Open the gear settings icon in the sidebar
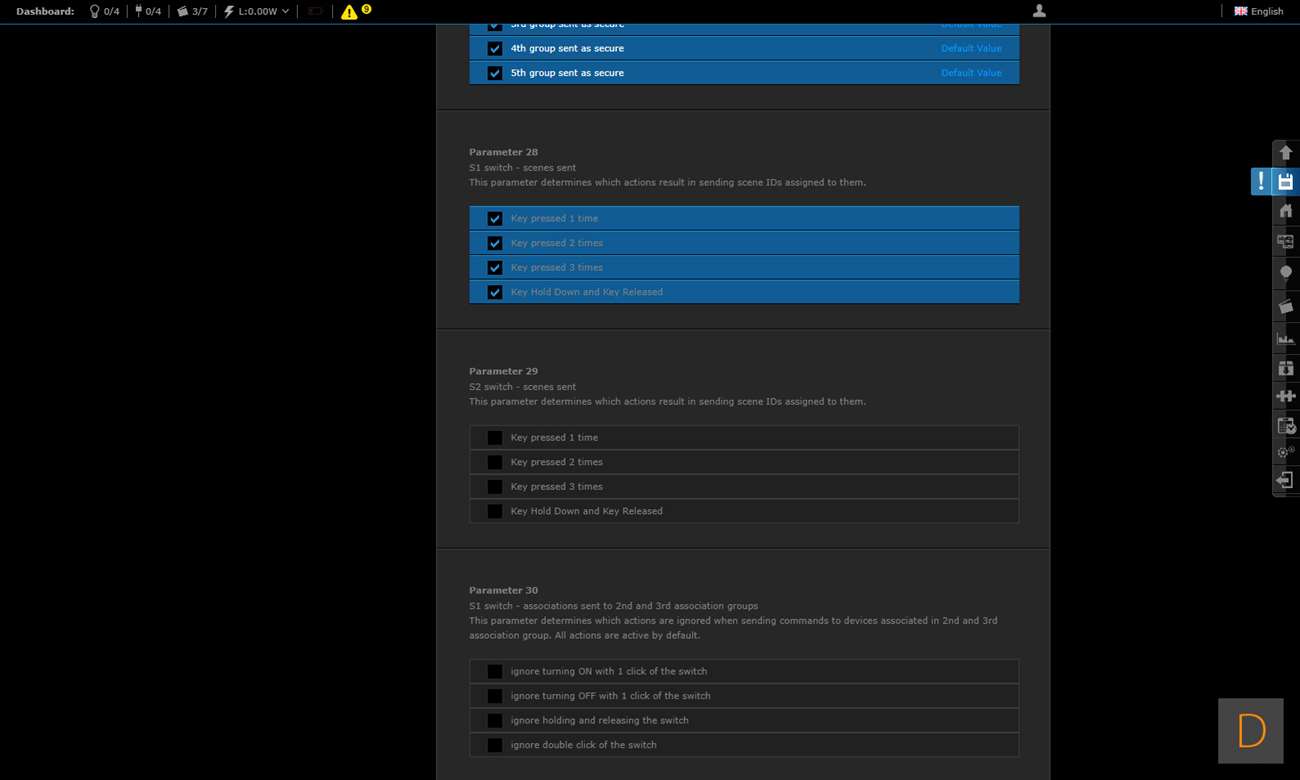Screen dimensions: 1300x780 pyautogui.click(x=1286, y=452)
